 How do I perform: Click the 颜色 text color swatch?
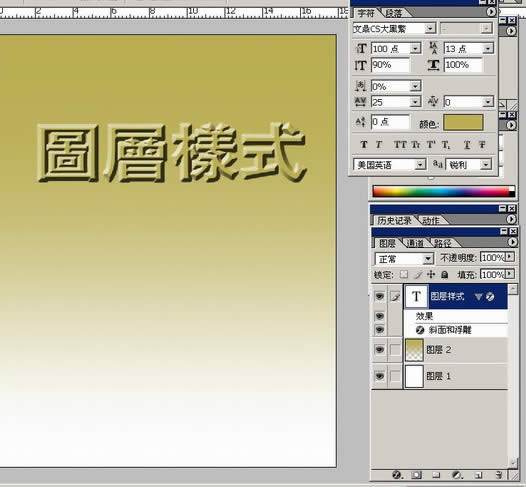(x=463, y=122)
